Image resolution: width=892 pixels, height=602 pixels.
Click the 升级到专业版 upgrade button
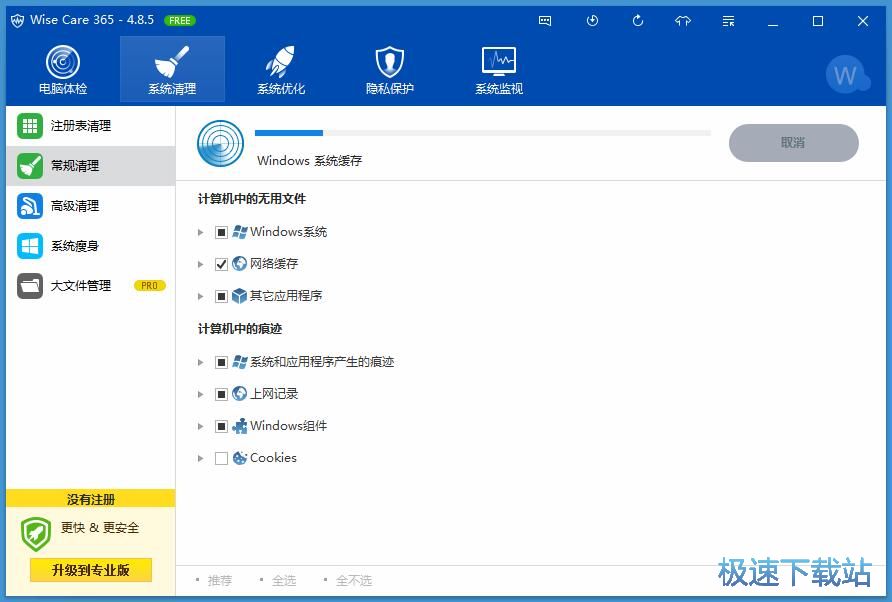coord(90,570)
